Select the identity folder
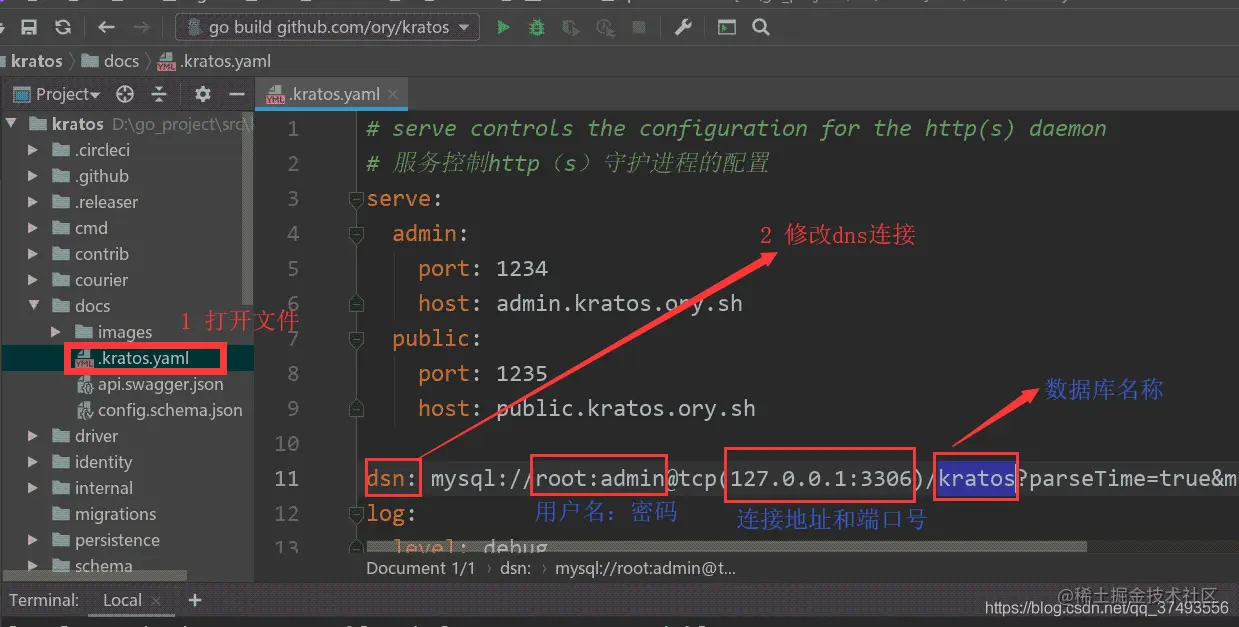1239x627 pixels. click(x=92, y=462)
